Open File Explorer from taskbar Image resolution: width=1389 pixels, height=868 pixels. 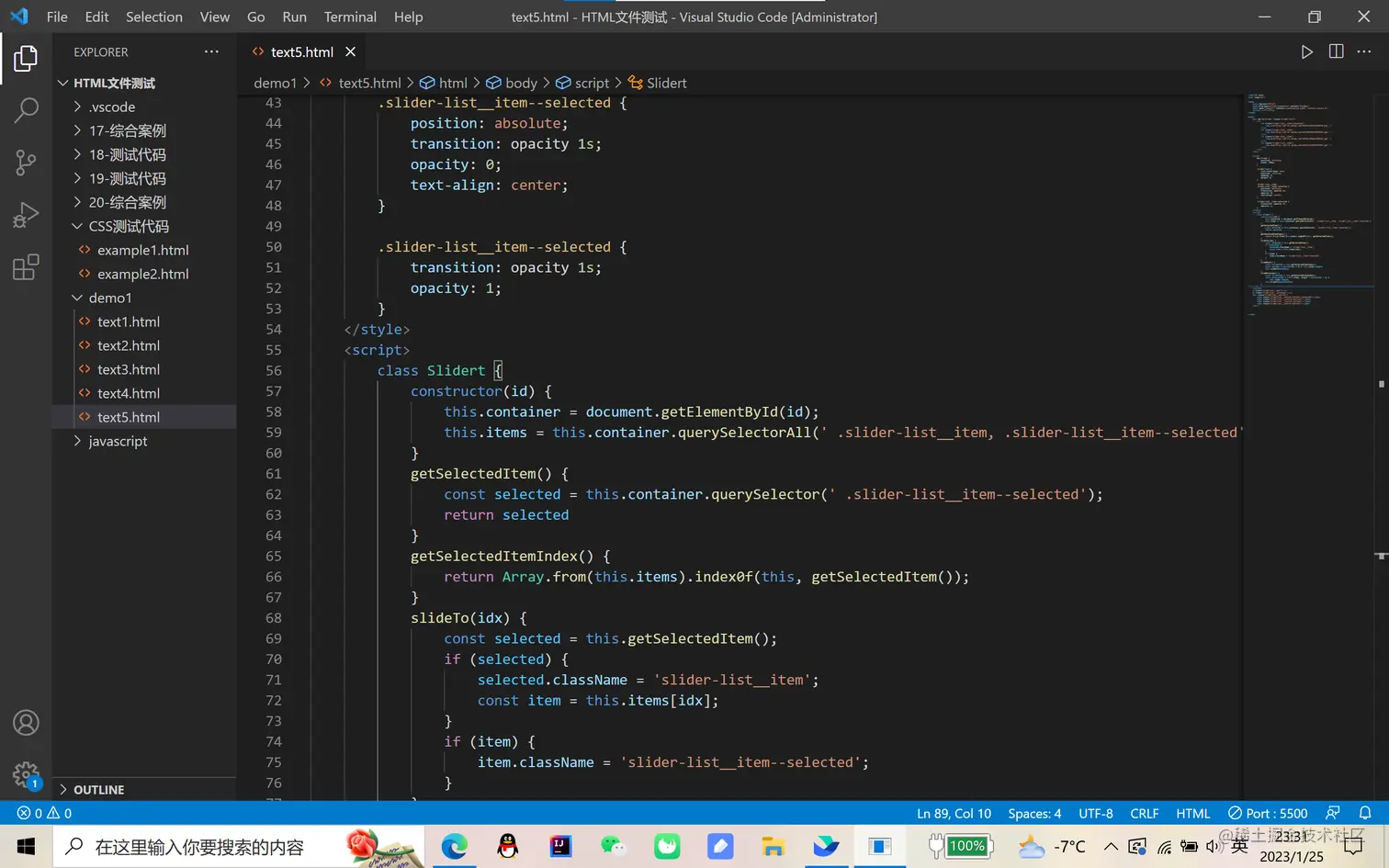click(774, 847)
